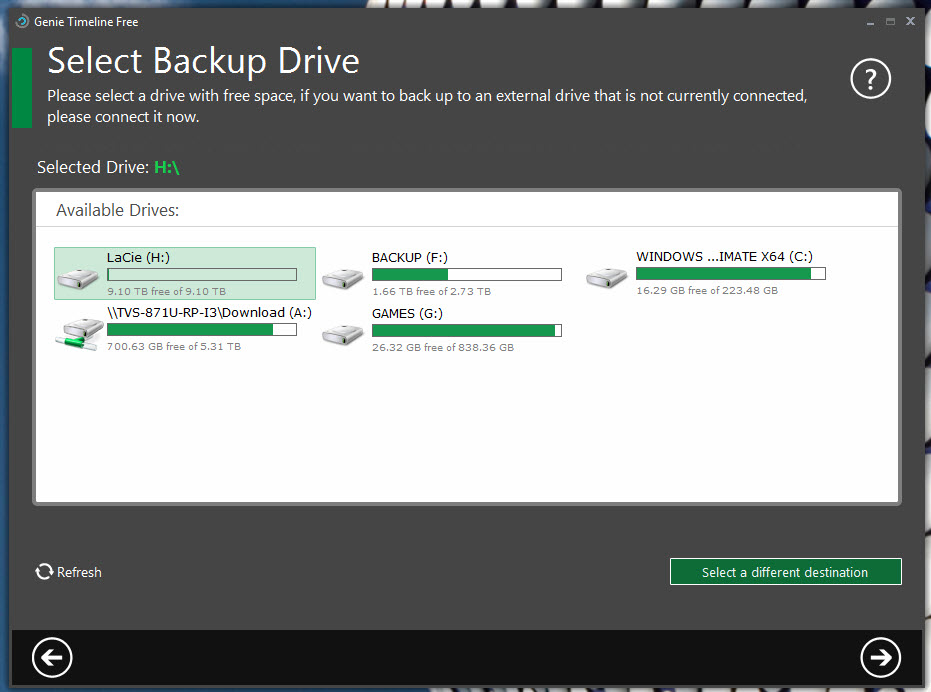Click the Refresh circular arrows icon
Screen dimensions: 931x692
click(x=44, y=571)
